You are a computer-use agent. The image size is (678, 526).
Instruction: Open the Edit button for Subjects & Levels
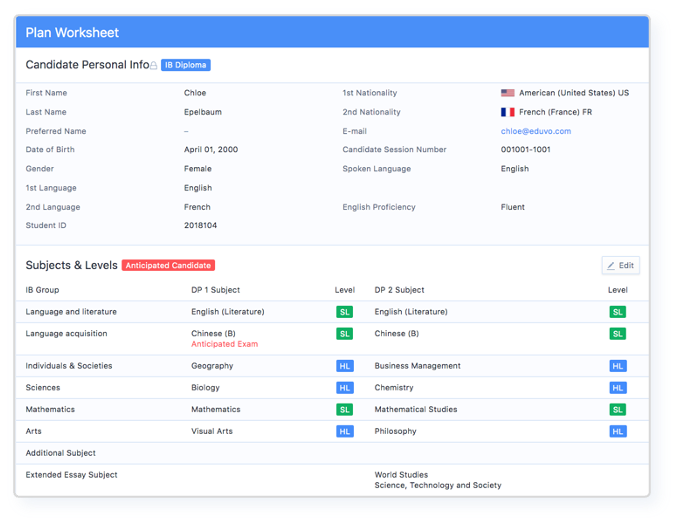[620, 266]
